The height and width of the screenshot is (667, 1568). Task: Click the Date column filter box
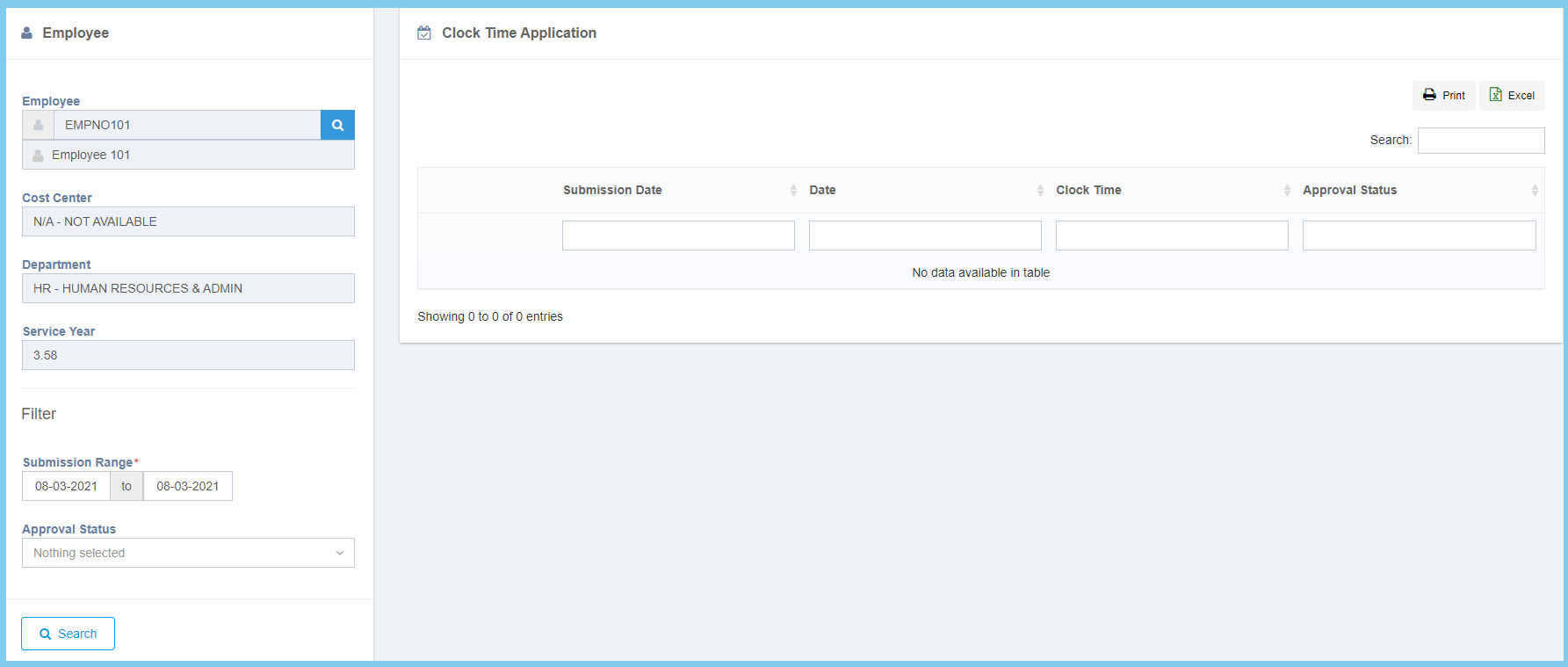(925, 236)
